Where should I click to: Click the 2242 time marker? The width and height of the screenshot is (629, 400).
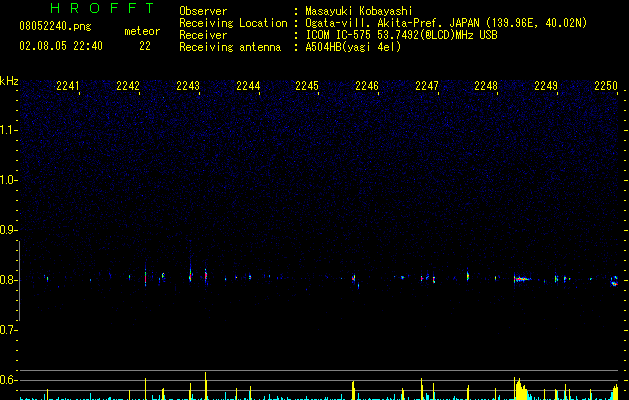[128, 86]
